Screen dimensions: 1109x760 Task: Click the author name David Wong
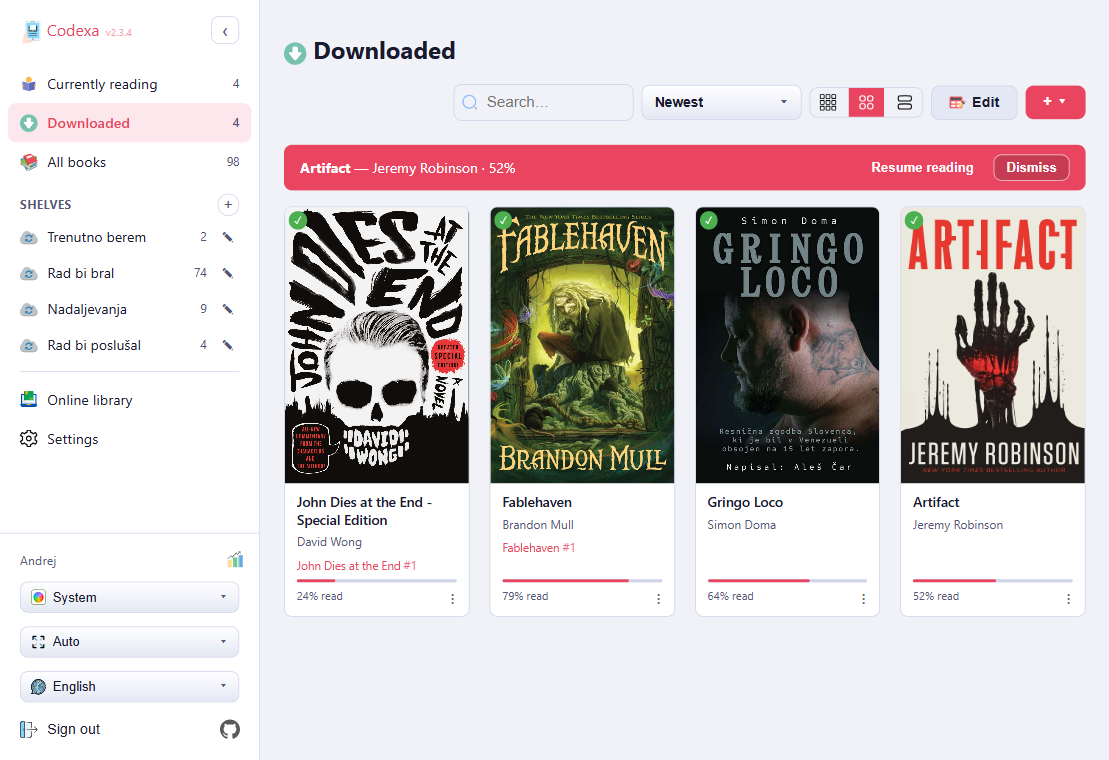click(329, 542)
